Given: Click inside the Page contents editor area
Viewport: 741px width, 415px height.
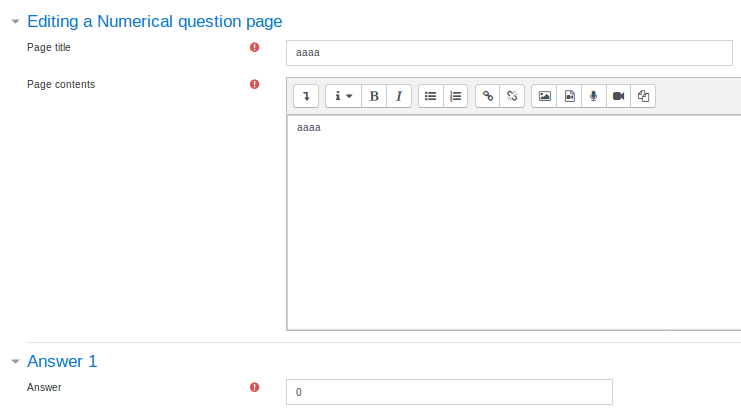Looking at the screenshot, I should pos(514,222).
